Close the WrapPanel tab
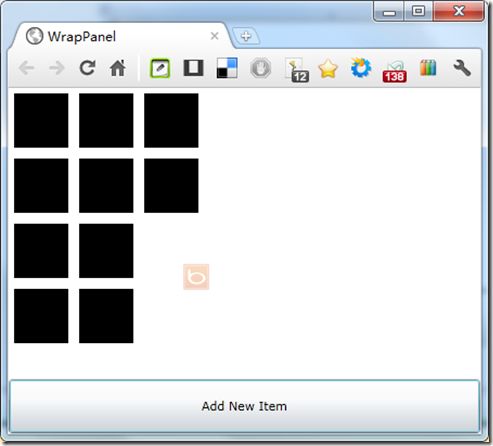This screenshot has height=446, width=493. coord(215,36)
